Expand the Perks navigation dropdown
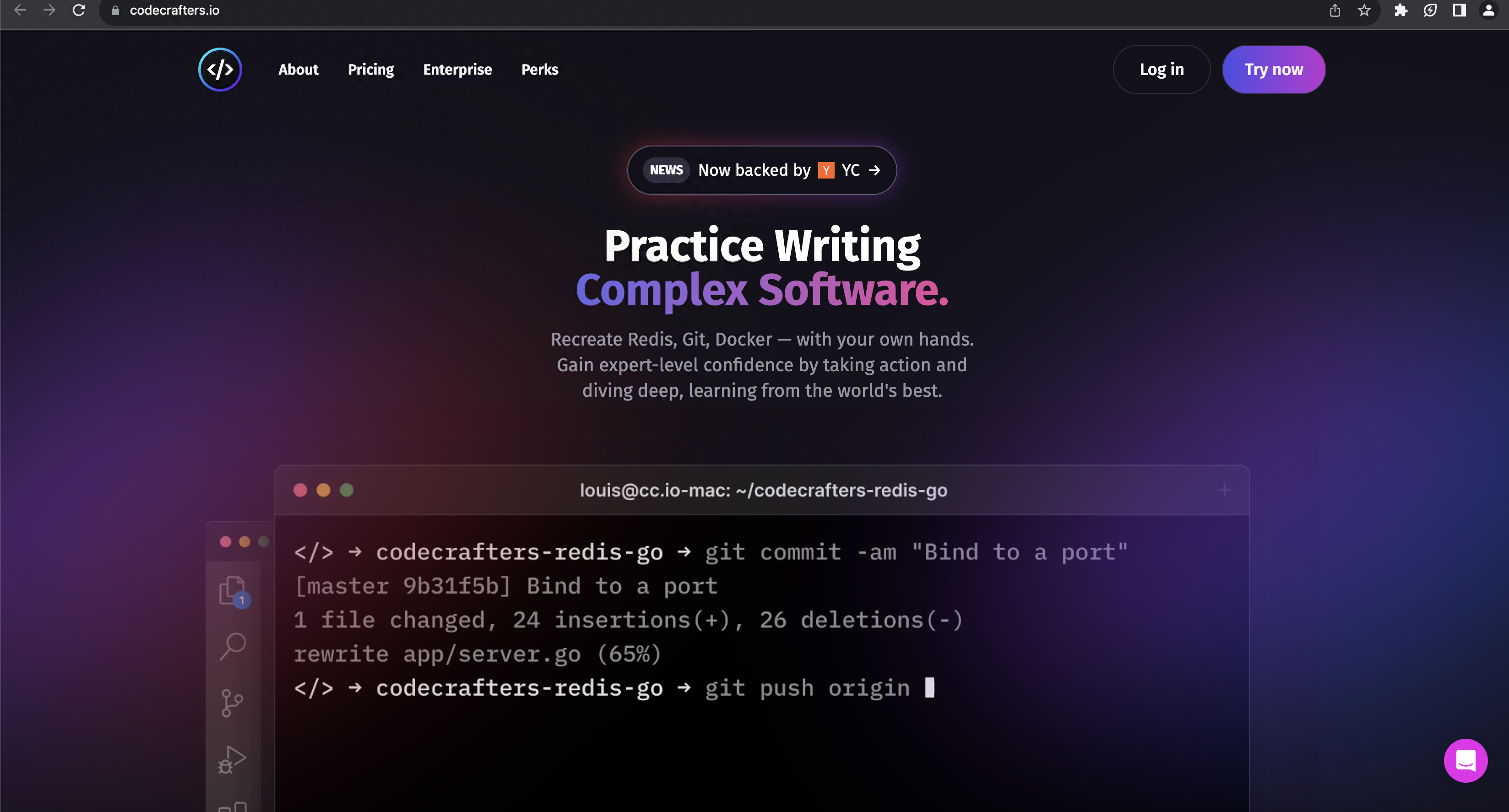This screenshot has width=1509, height=812. click(539, 69)
